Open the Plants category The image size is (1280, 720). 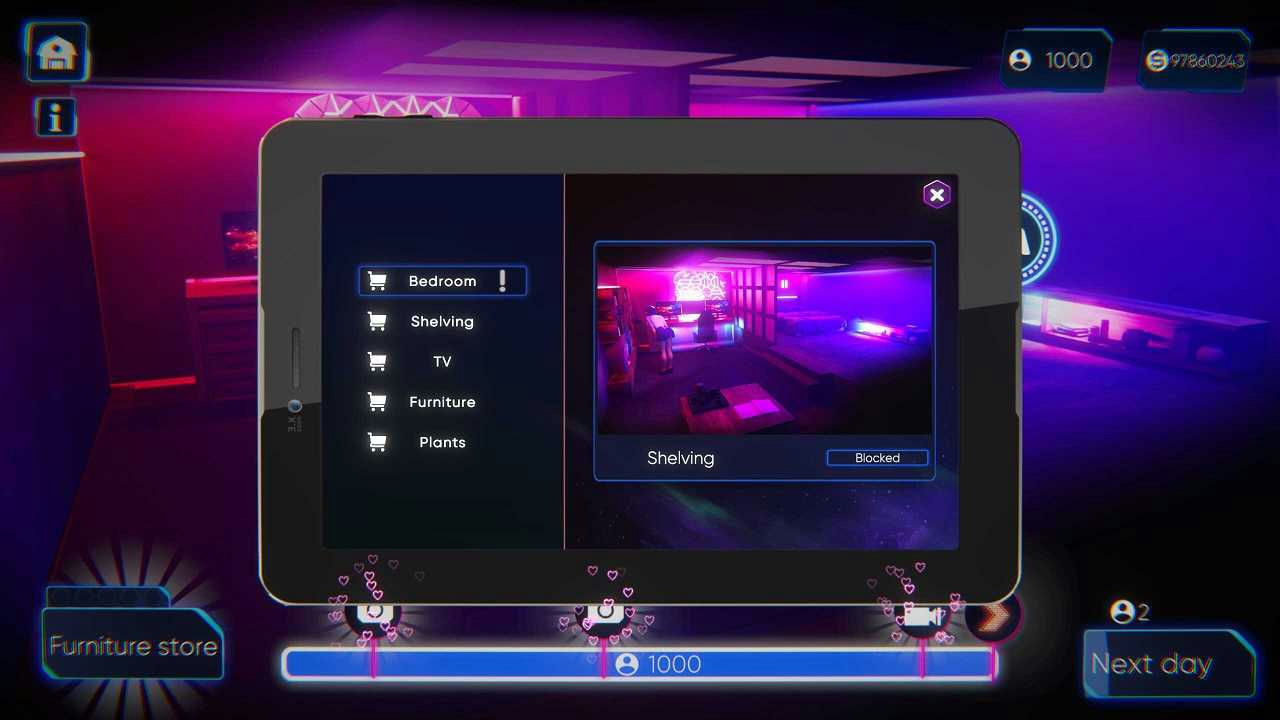(x=442, y=441)
